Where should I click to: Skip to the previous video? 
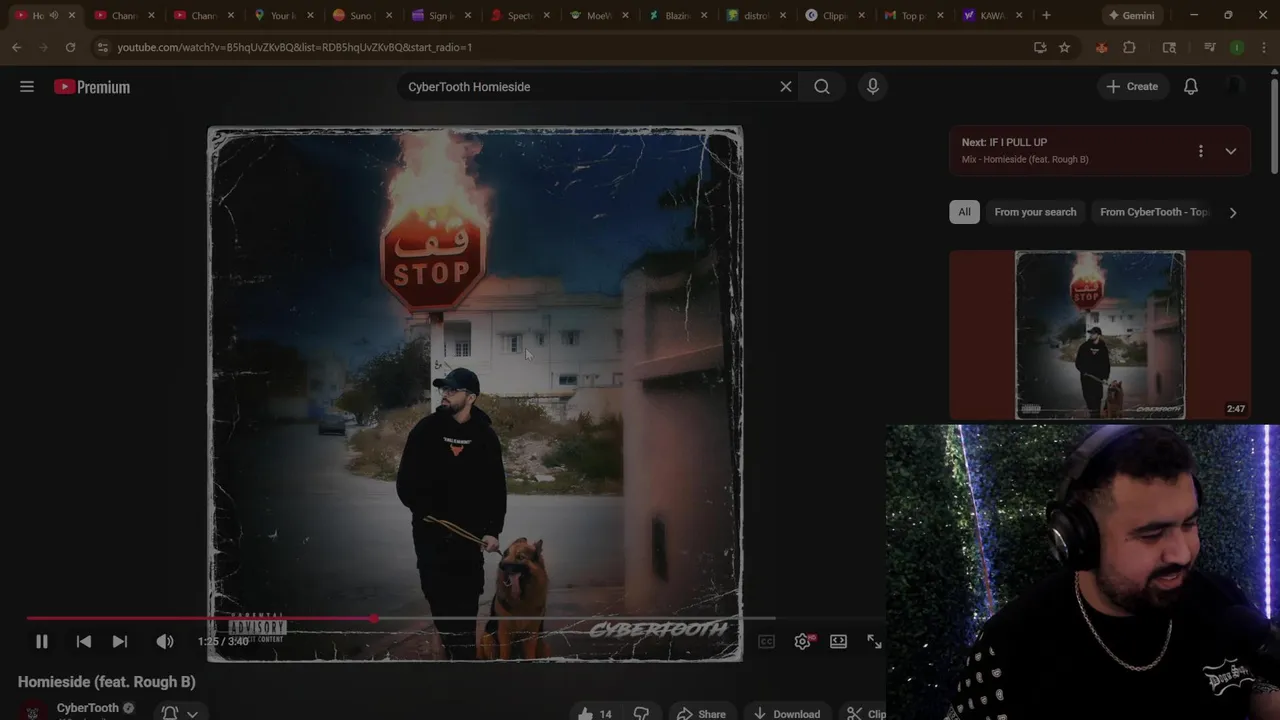[84, 642]
